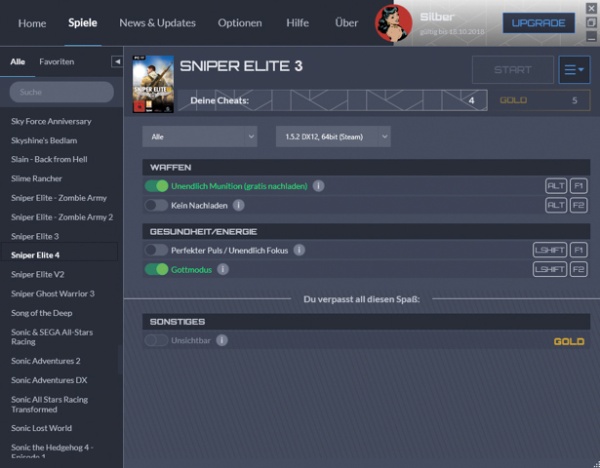Select Song of the Deep
Image resolution: width=600 pixels, height=468 pixels.
42,313
